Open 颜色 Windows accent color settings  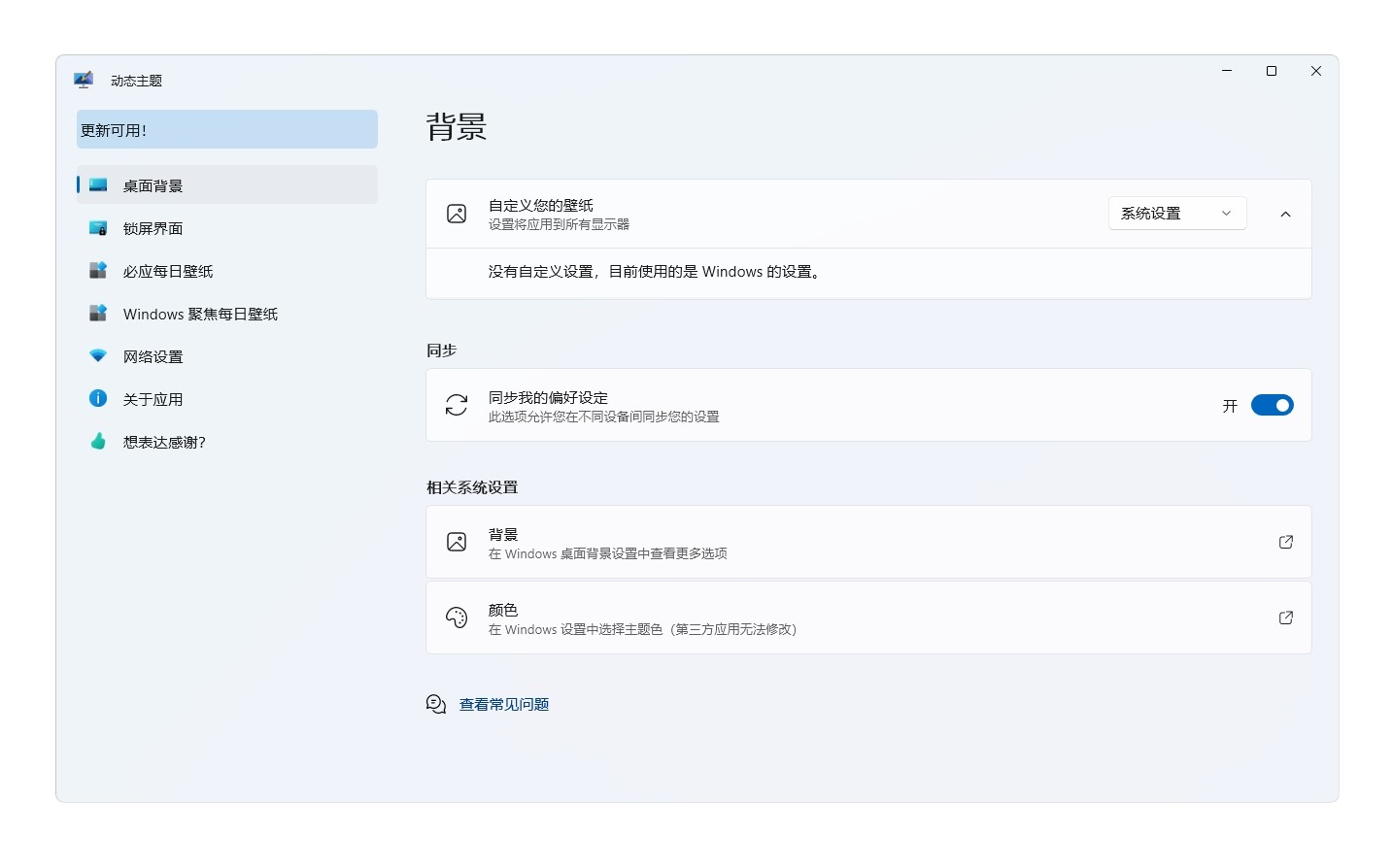pyautogui.click(x=868, y=618)
